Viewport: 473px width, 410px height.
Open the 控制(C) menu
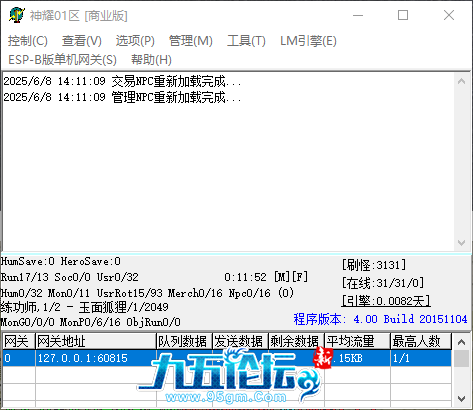pos(28,41)
